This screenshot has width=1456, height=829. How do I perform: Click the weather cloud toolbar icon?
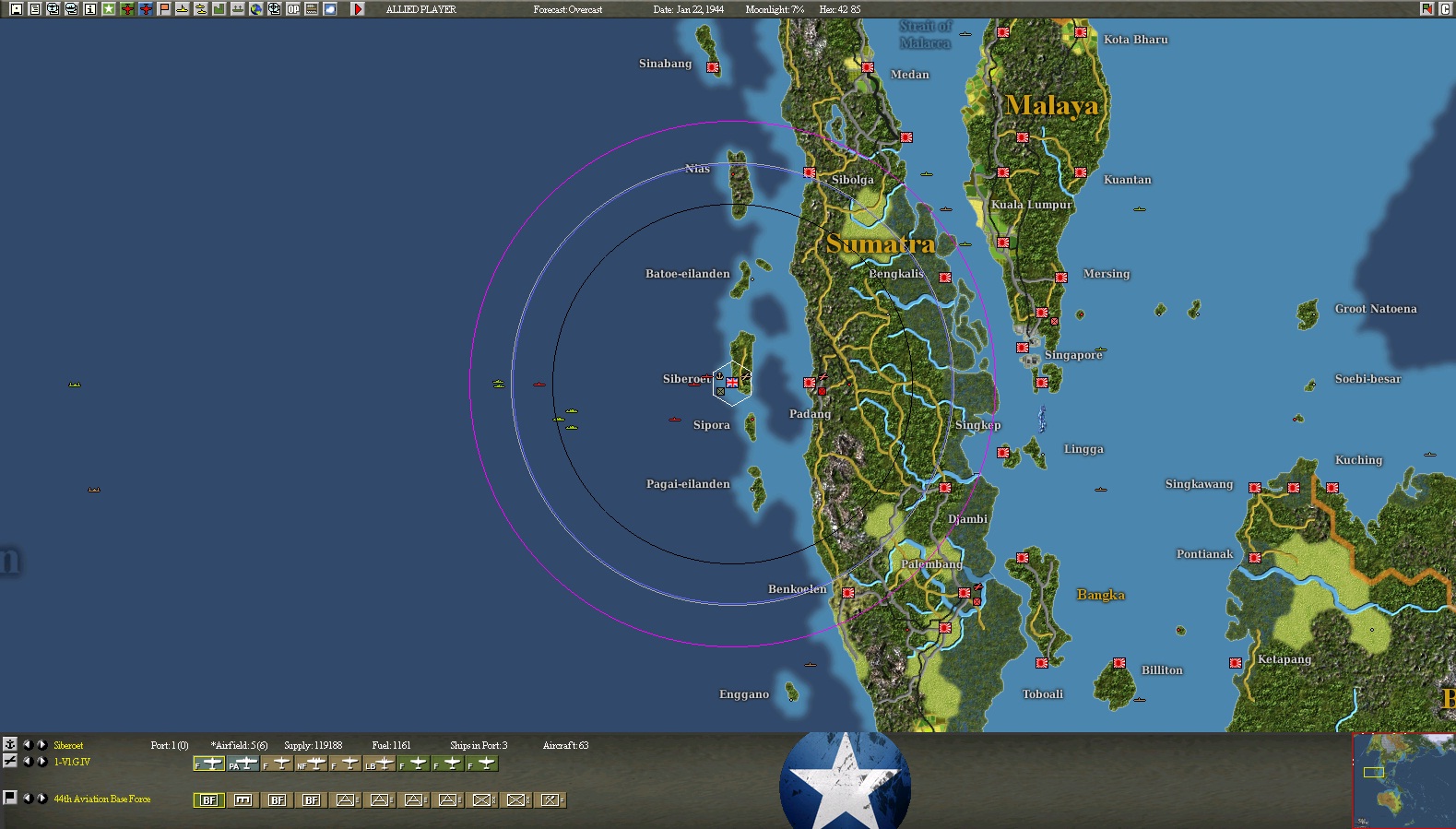(329, 9)
